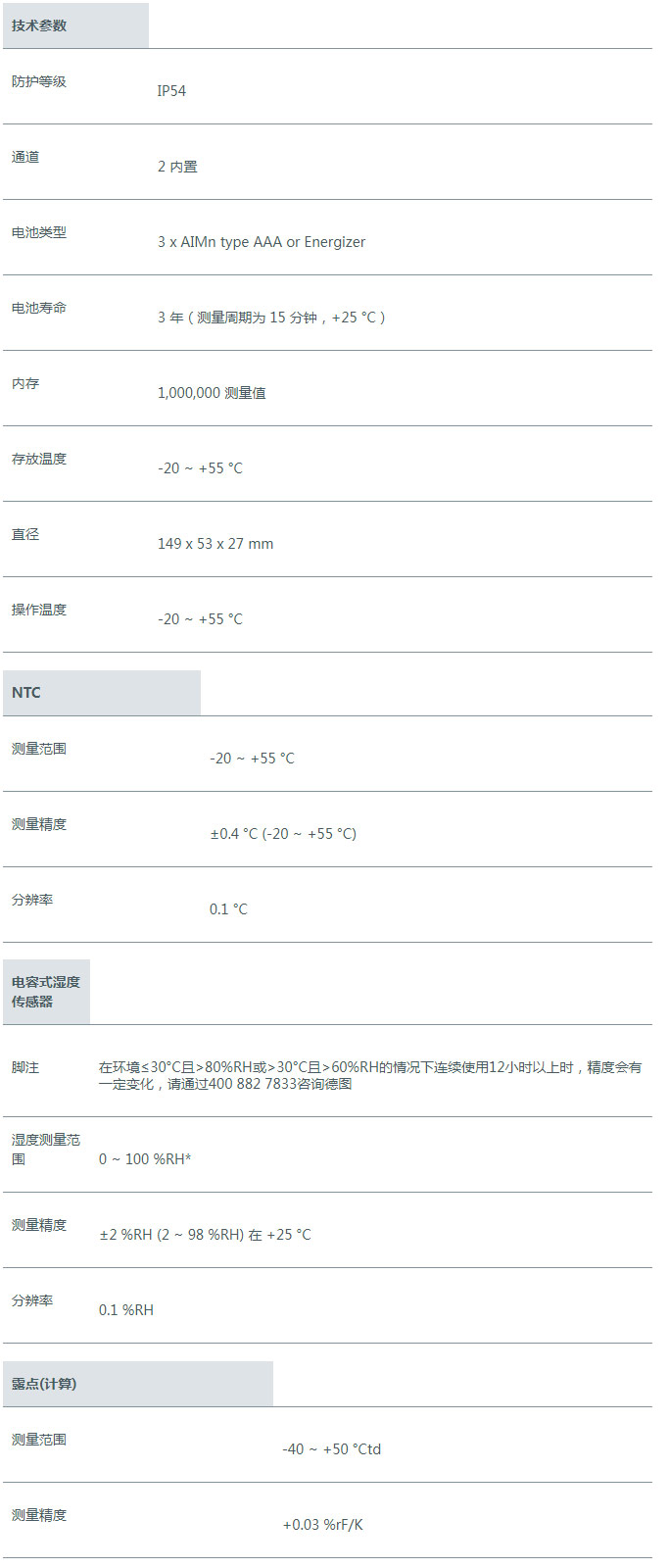Click the IP54 protection rating value
Image resolution: width=668 pixels, height=1568 pixels.
[x=171, y=91]
